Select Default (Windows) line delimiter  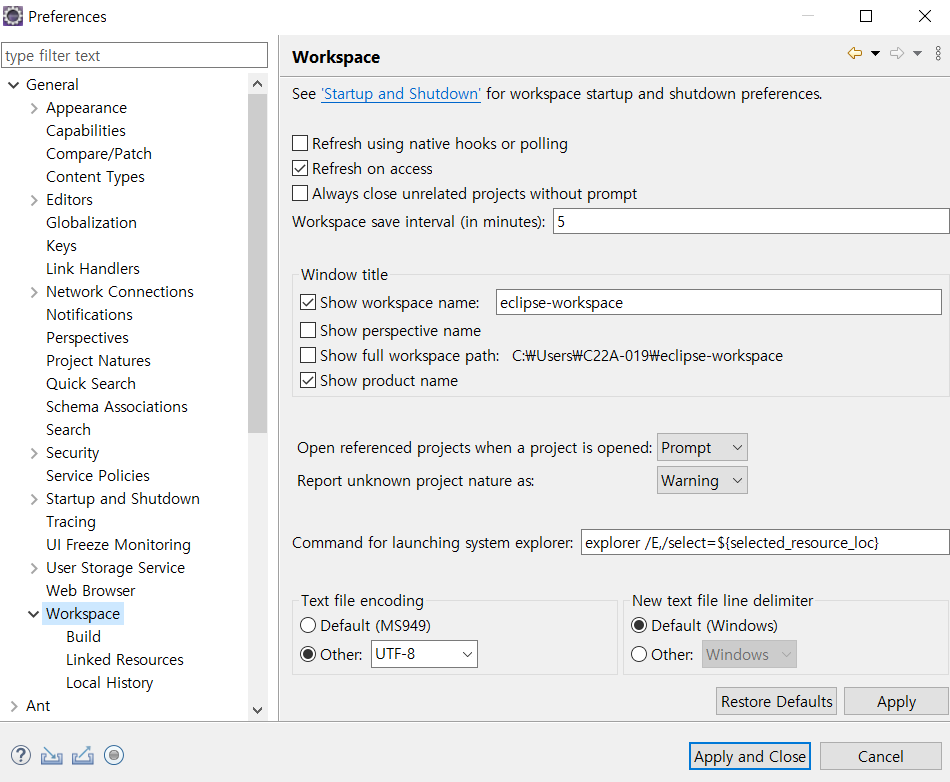tap(639, 625)
